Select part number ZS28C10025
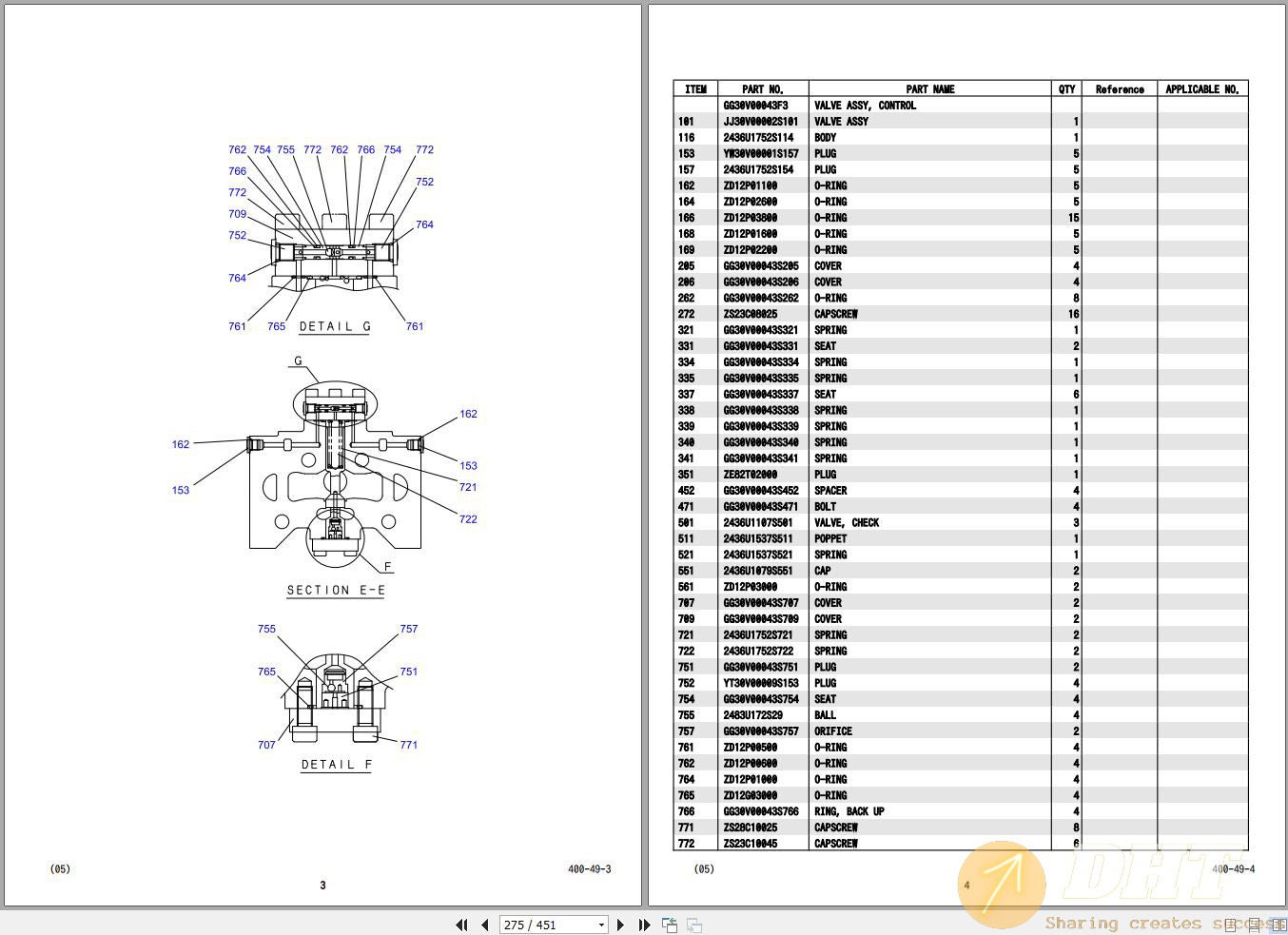Viewport: 1288px width, 935px height. (751, 828)
